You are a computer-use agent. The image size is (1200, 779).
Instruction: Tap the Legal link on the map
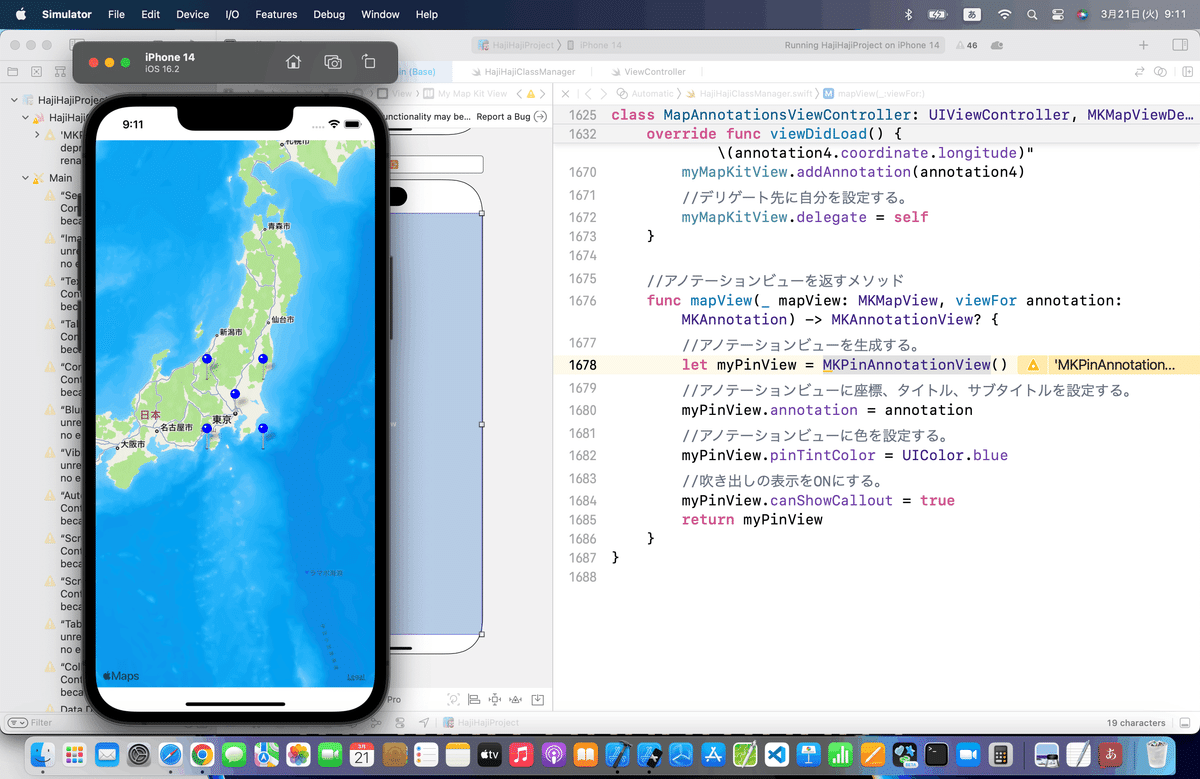click(x=355, y=677)
